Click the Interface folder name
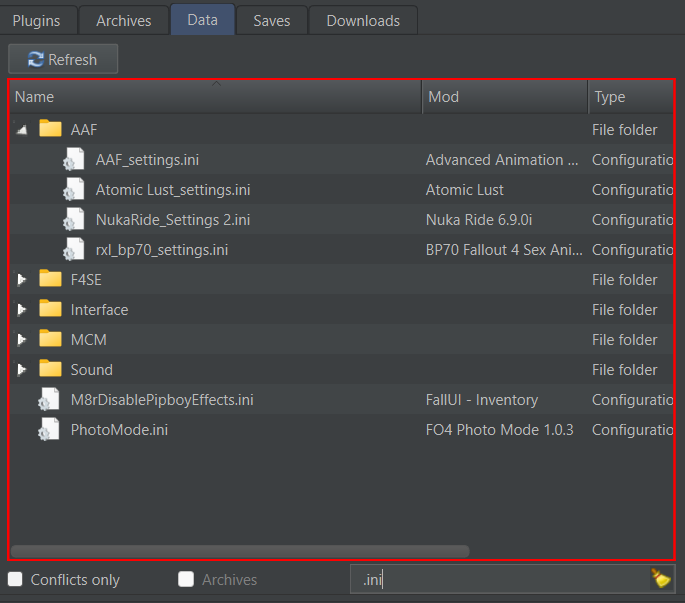The width and height of the screenshot is (685, 603). (x=100, y=310)
